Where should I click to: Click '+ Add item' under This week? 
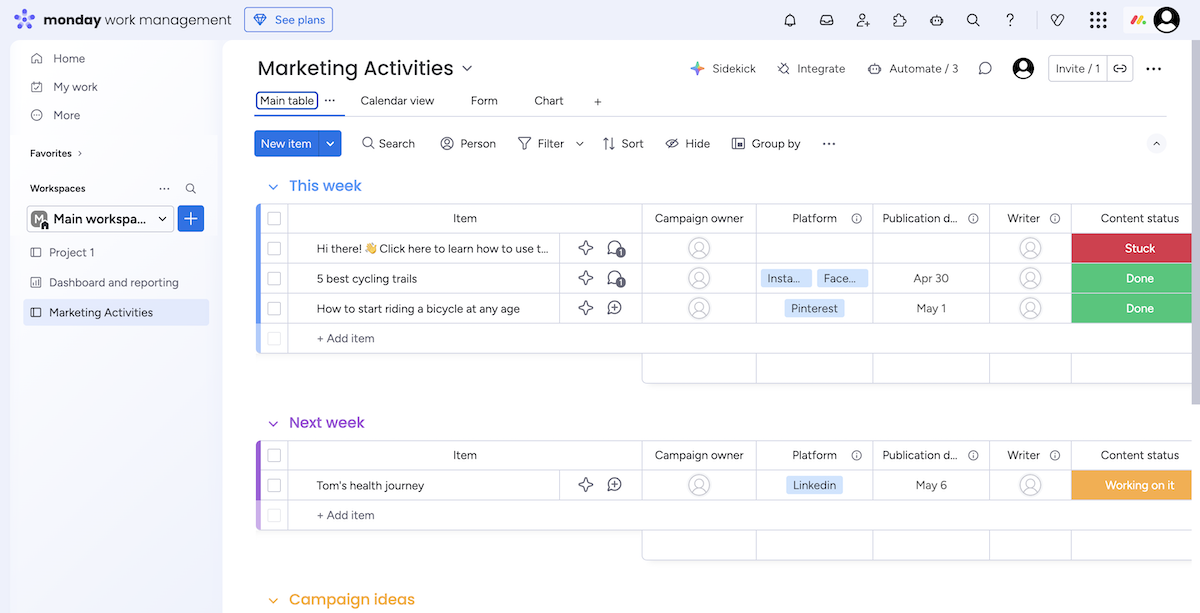(344, 338)
